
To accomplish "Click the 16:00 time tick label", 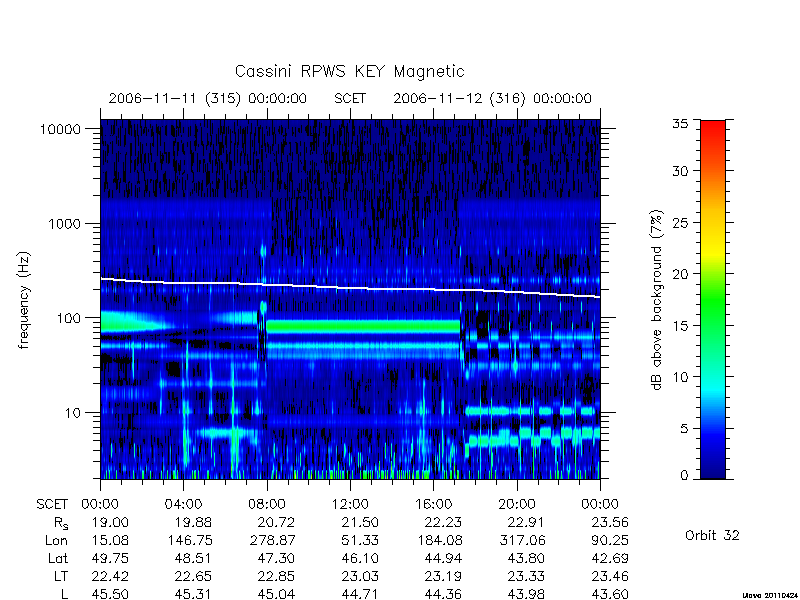I will click(433, 505).
